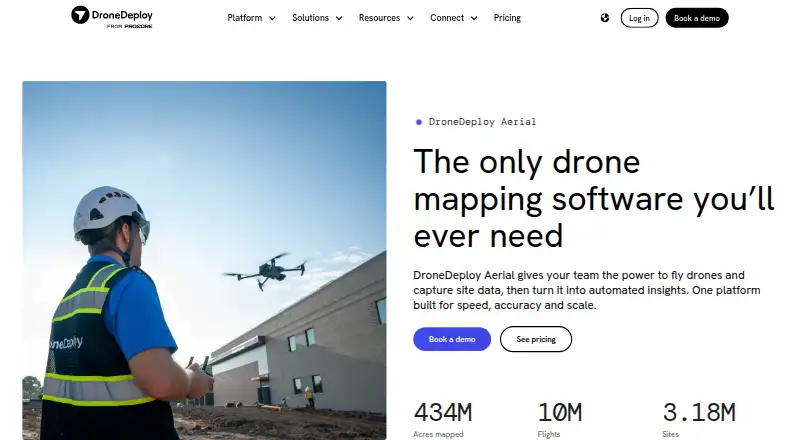Click the 434M acres mapped figure
This screenshot has width=800, height=440.
click(x=443, y=412)
